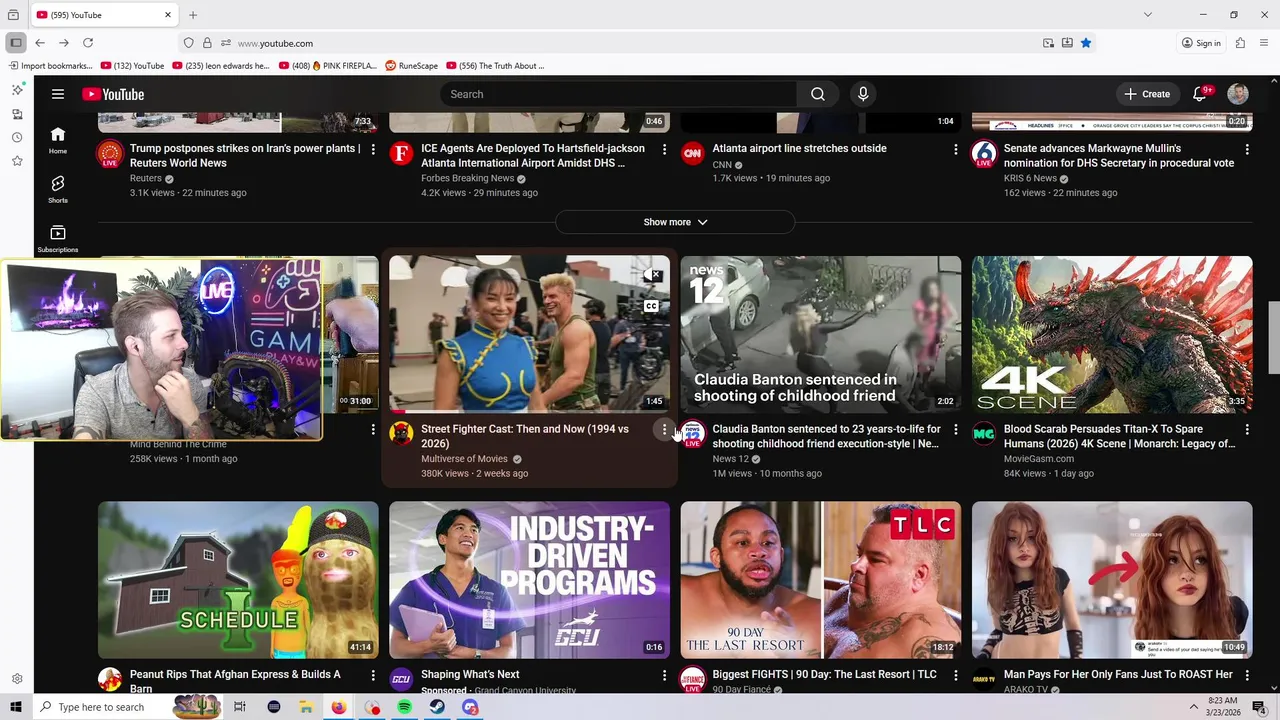Open the (132) YouTube bookmark
1280x720 pixels.
click(x=132, y=66)
